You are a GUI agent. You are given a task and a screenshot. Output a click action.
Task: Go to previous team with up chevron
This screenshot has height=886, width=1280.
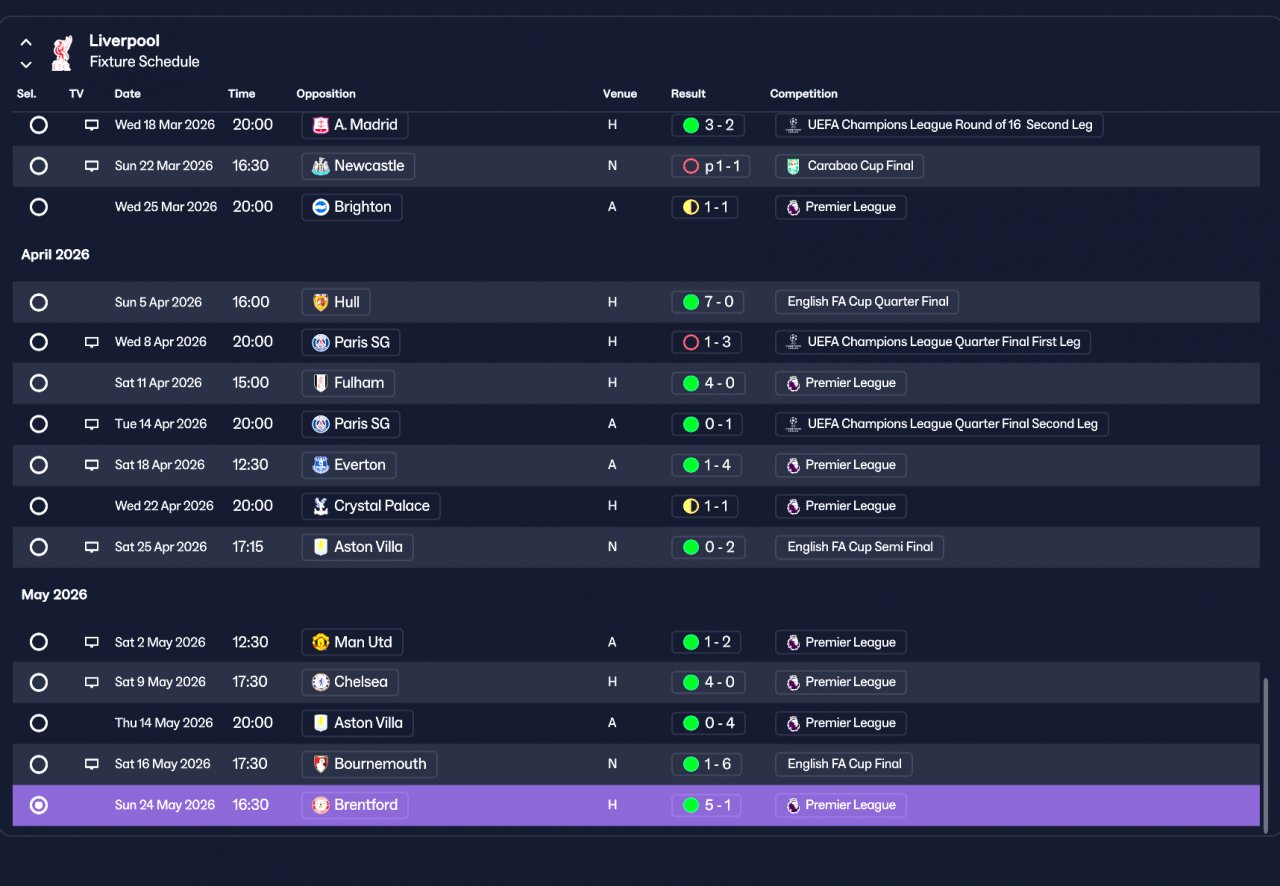click(x=26, y=43)
